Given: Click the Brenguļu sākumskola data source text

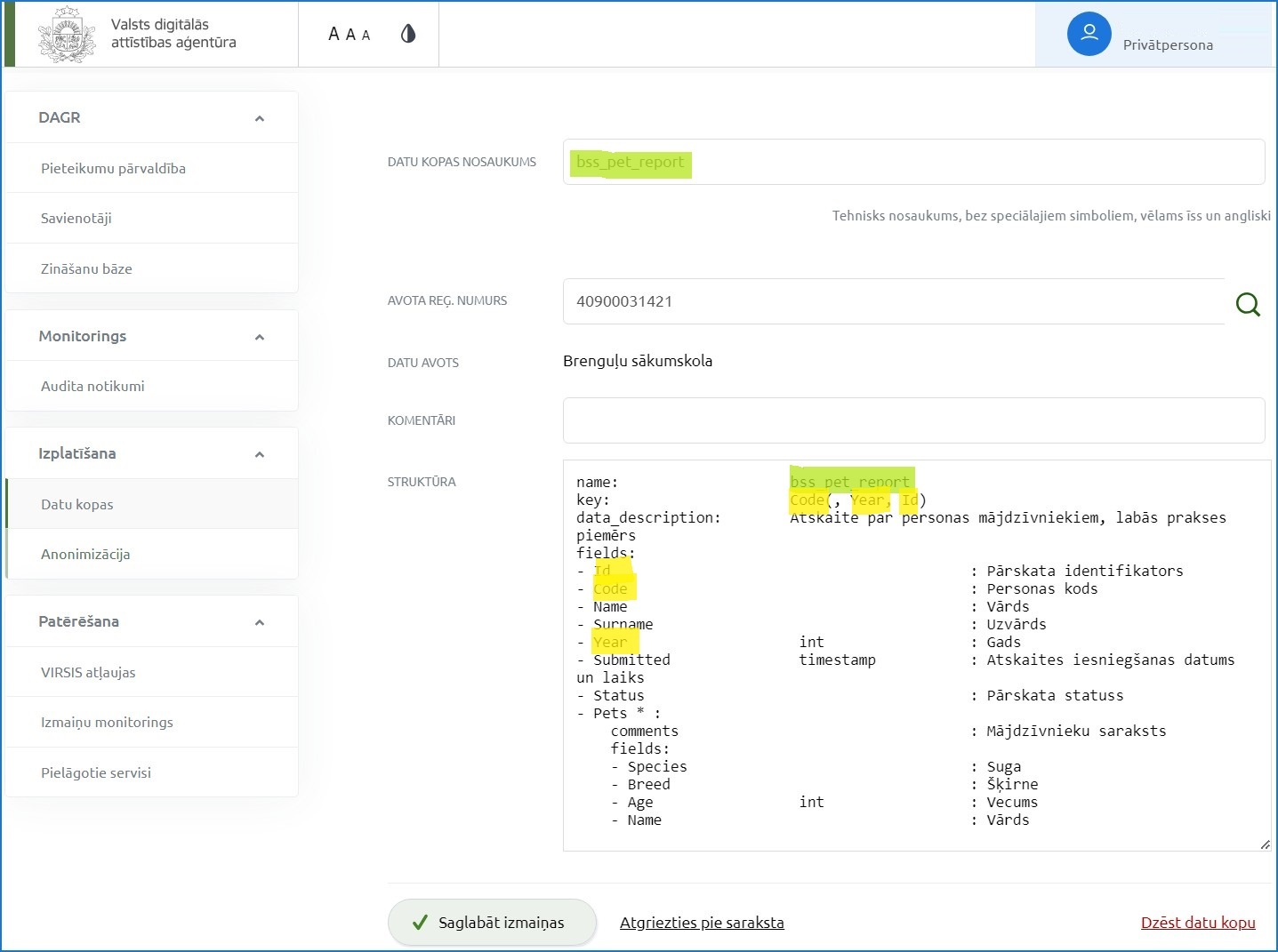Looking at the screenshot, I should [638, 361].
